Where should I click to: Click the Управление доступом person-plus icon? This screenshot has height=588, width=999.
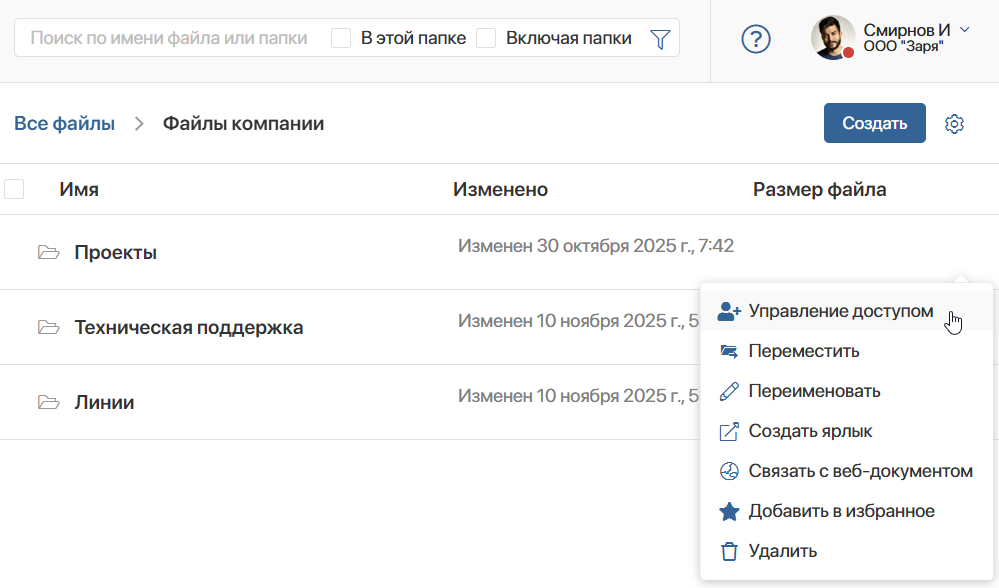click(x=729, y=311)
